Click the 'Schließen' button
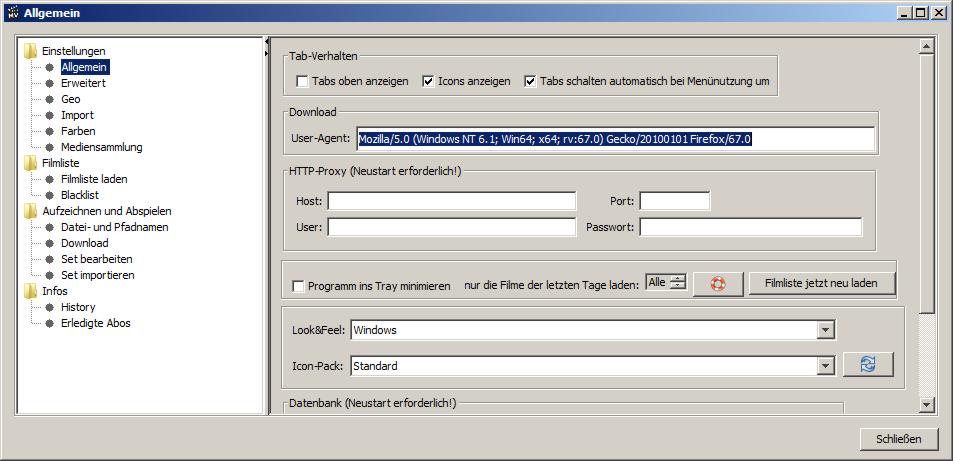Viewport: 953px width, 461px height. click(x=898, y=439)
